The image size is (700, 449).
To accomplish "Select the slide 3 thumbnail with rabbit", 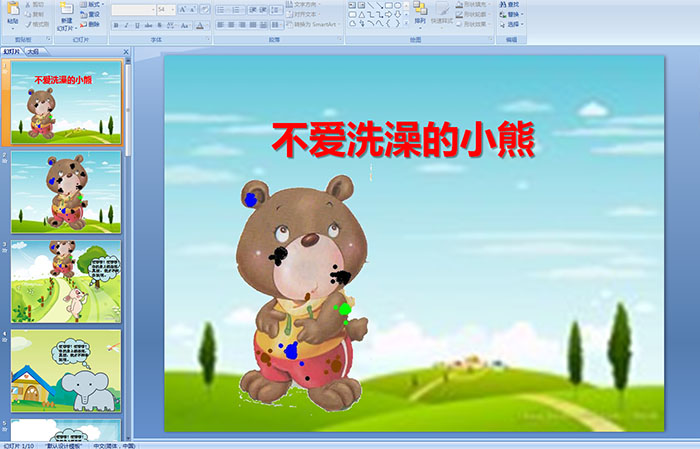I will coord(66,281).
